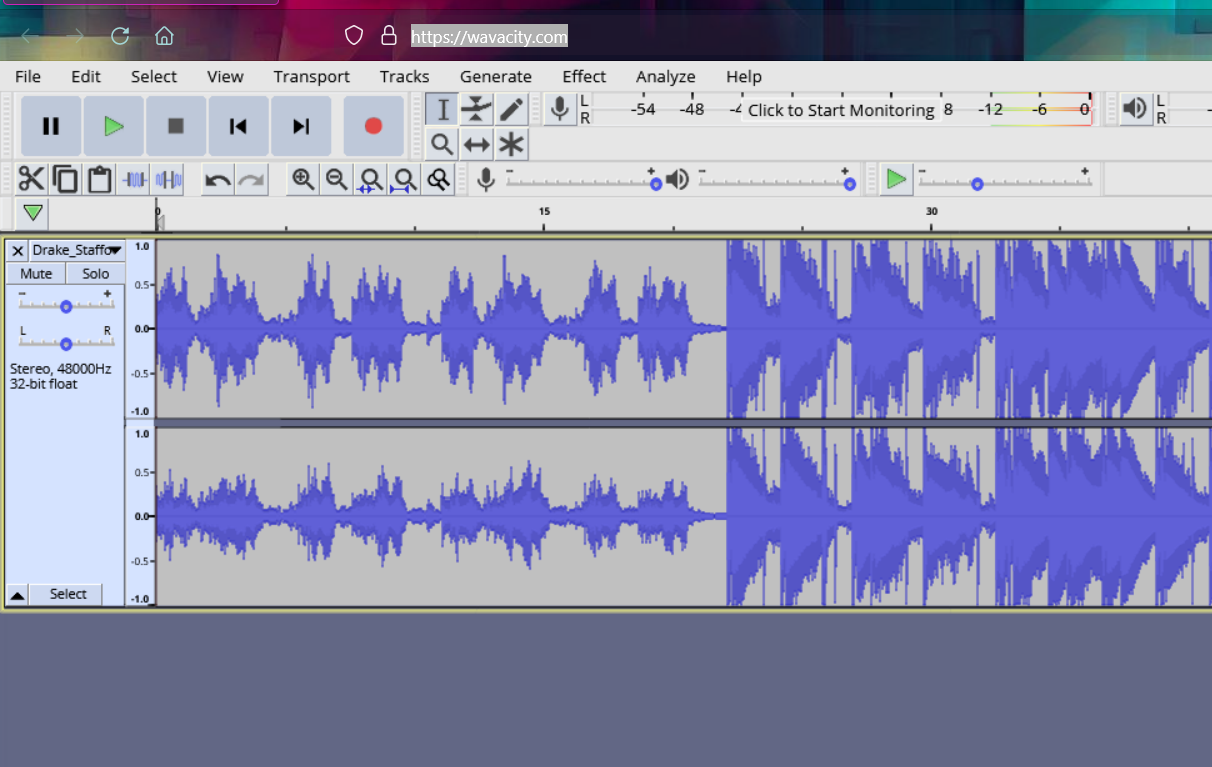The width and height of the screenshot is (1212, 767).
Task: Click the padlock site security icon
Action: (389, 36)
